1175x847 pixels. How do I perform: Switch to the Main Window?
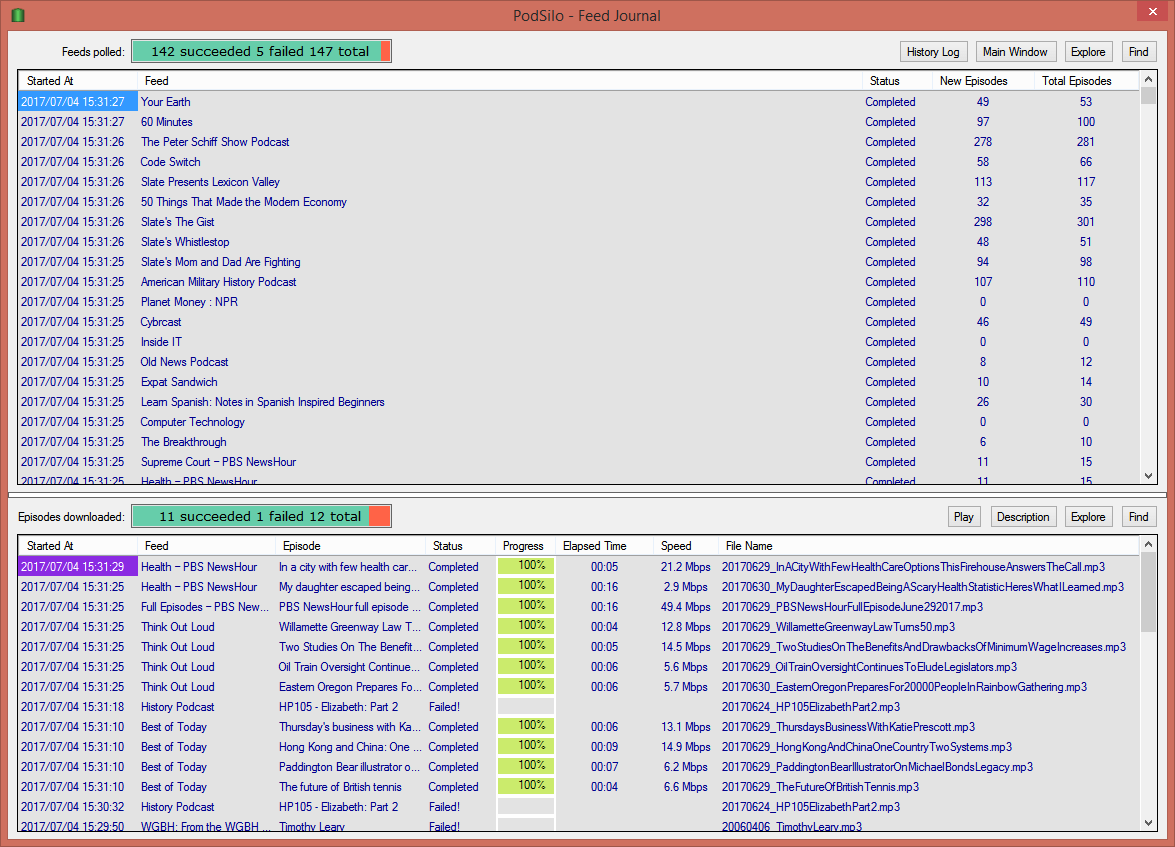click(1016, 51)
